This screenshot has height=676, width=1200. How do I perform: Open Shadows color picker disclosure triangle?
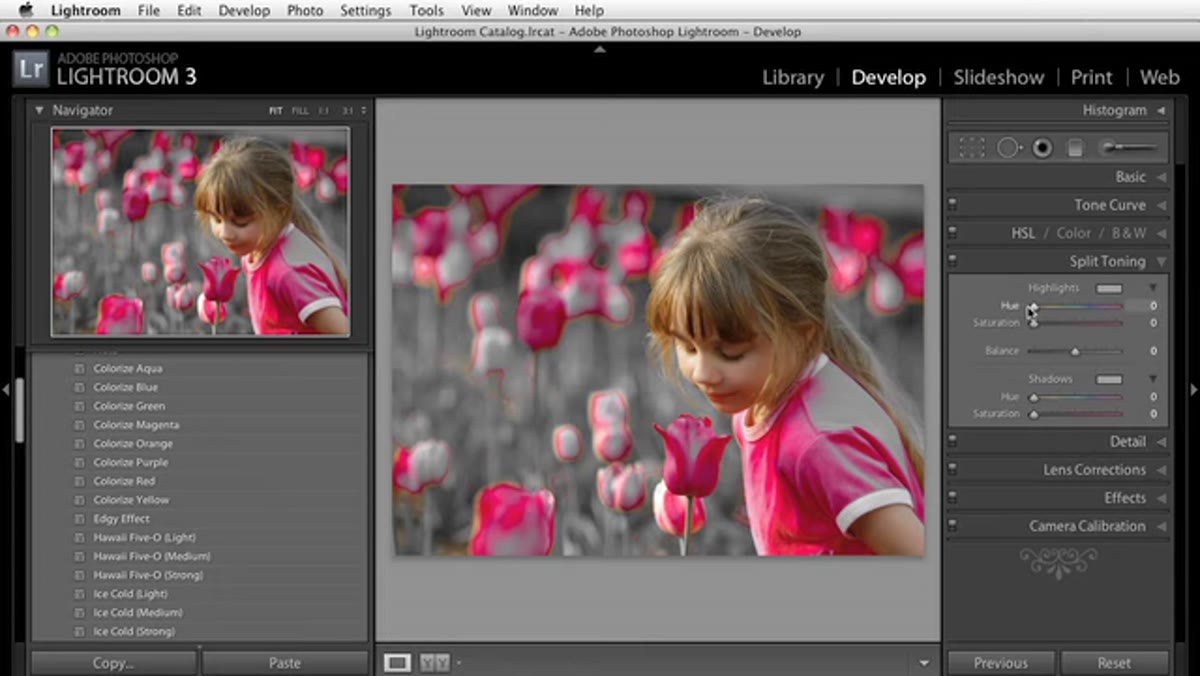coord(1152,379)
